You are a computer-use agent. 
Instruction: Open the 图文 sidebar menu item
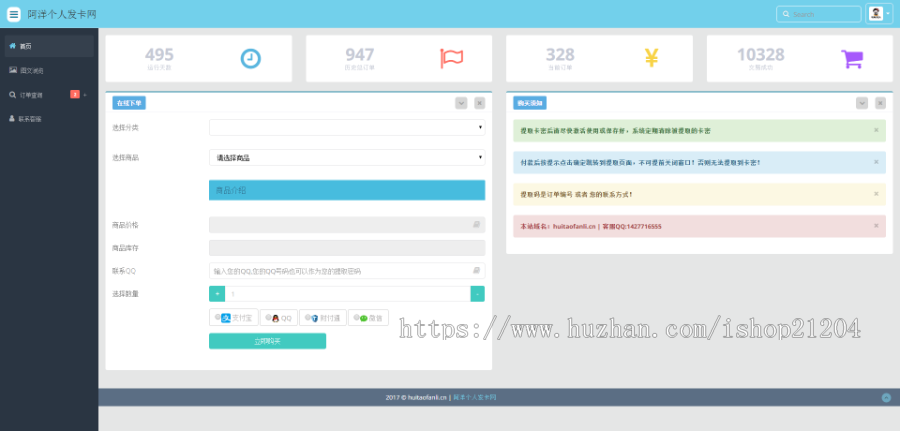click(x=49, y=70)
